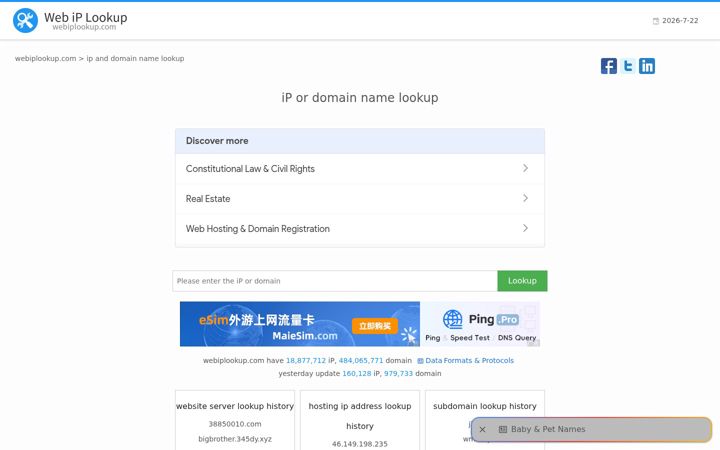Share the page on Twitter

pos(628,66)
